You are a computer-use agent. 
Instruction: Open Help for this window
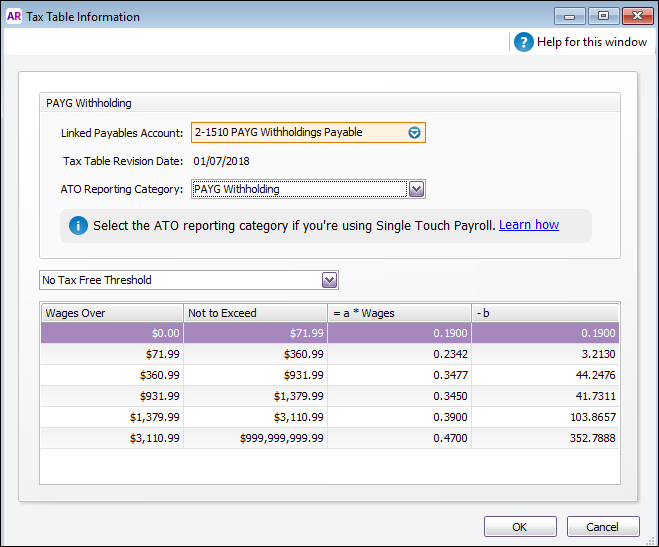(580, 42)
